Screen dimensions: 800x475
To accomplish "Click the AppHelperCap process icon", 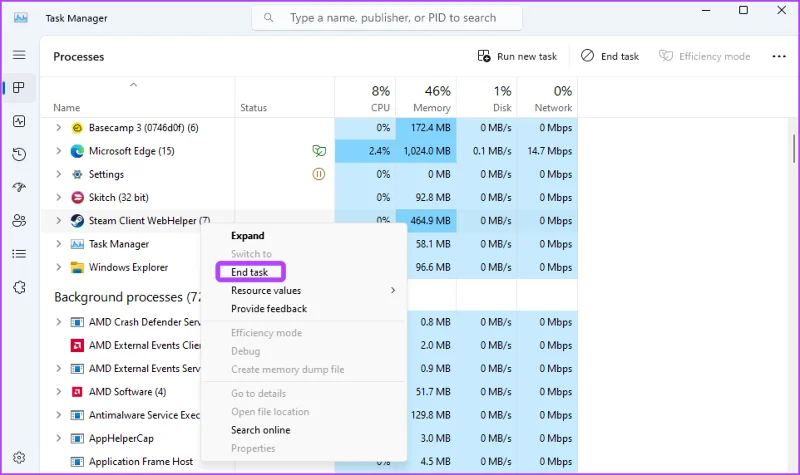I will point(77,438).
